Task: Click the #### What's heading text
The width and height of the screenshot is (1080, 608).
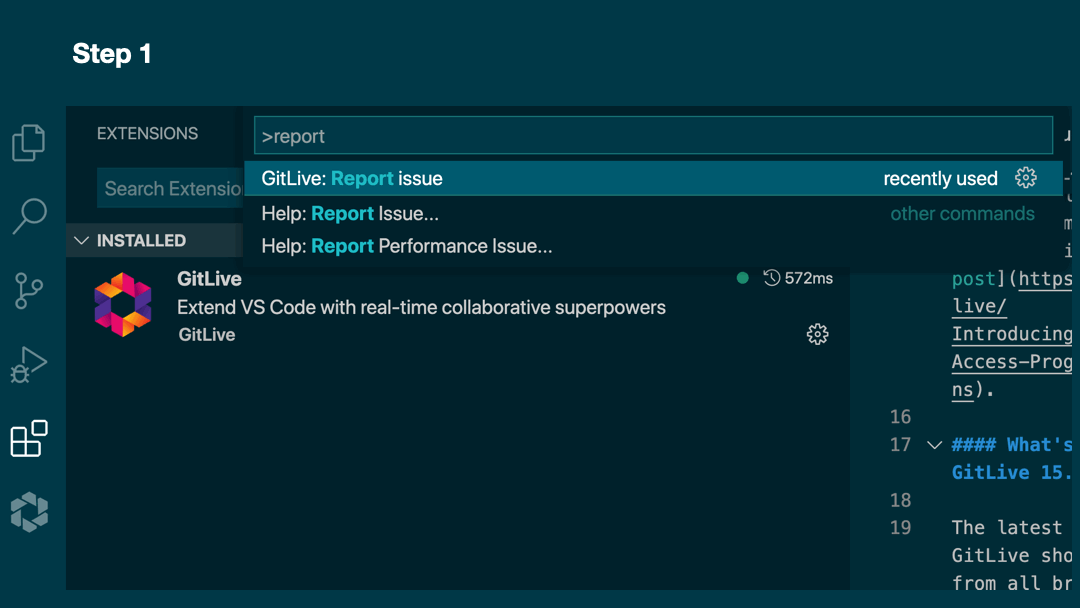Action: pos(1012,445)
